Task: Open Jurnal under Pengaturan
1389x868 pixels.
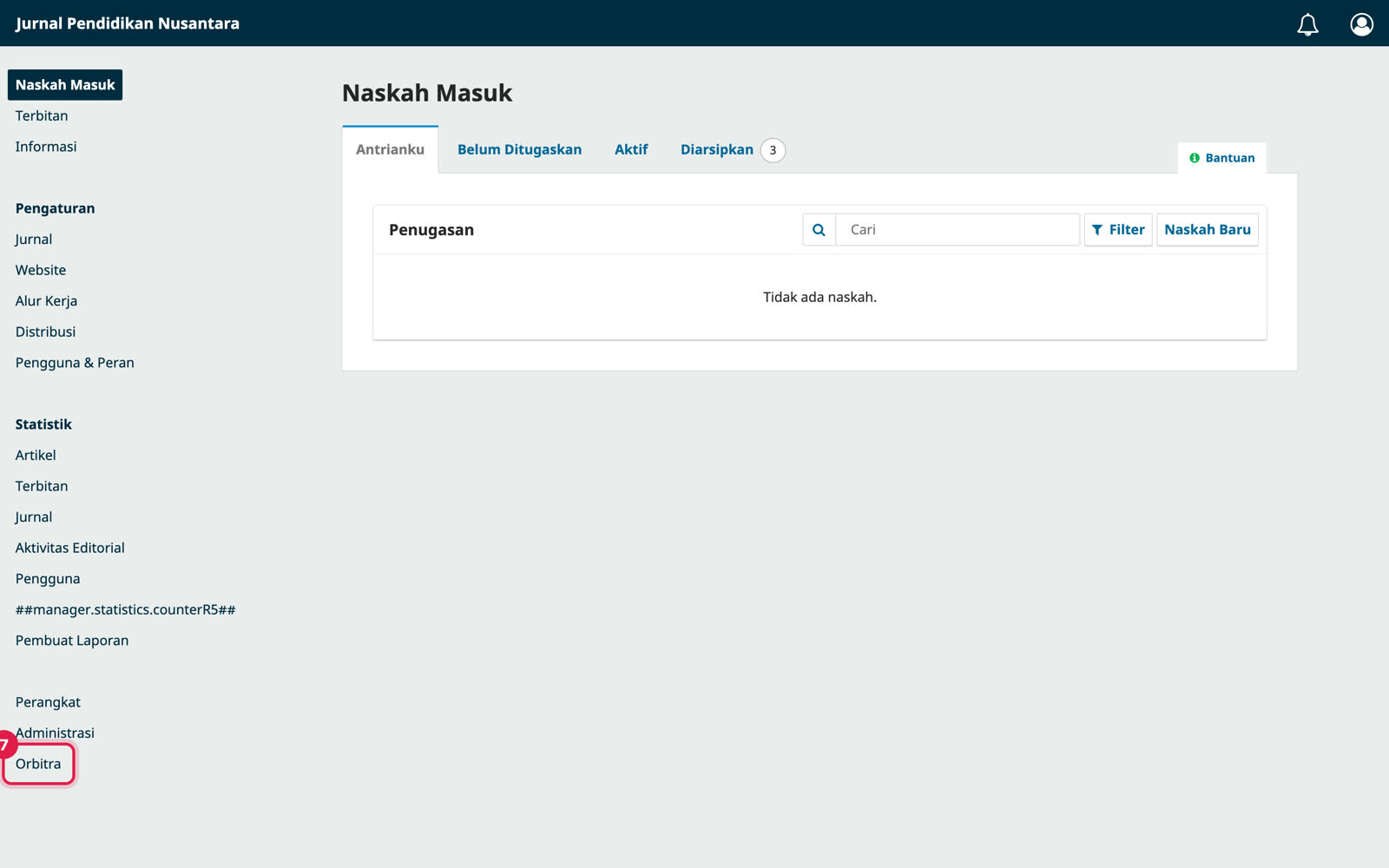Action: click(34, 240)
